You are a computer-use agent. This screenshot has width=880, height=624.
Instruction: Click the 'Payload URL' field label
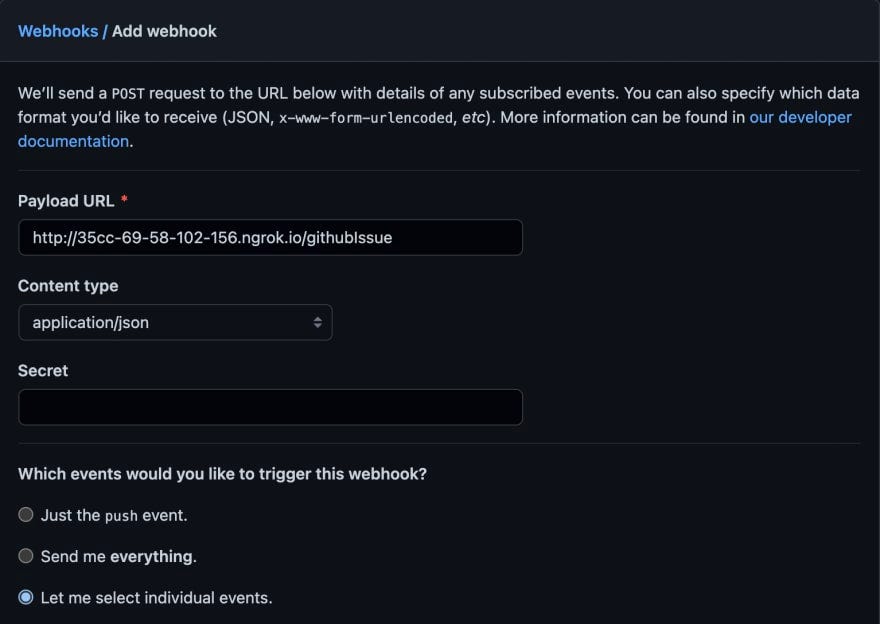[66, 201]
